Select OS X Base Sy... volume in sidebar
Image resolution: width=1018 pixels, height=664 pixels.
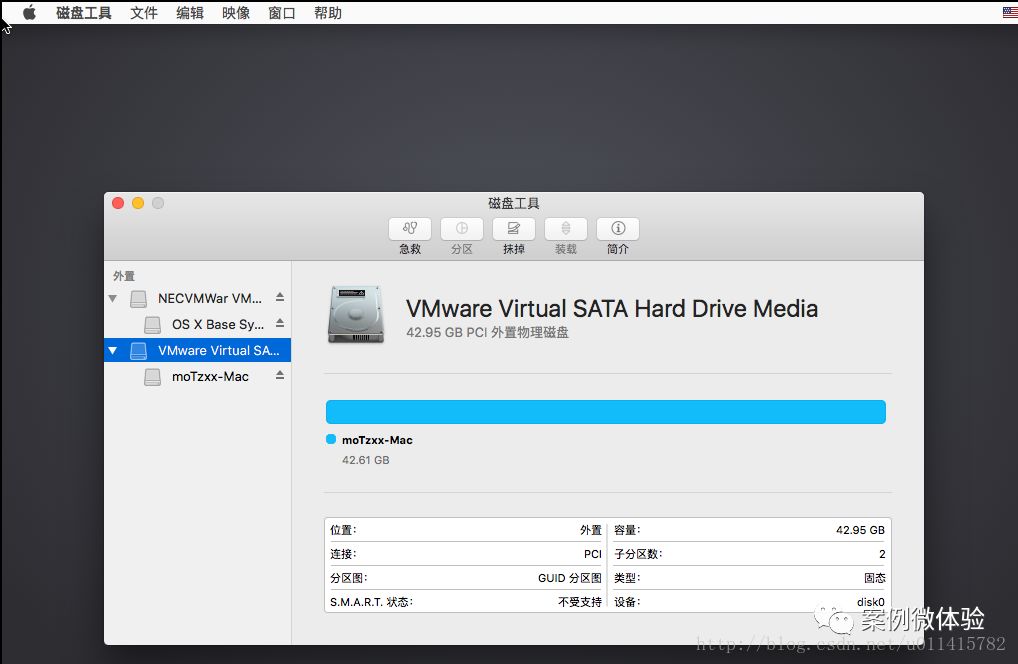coord(197,325)
